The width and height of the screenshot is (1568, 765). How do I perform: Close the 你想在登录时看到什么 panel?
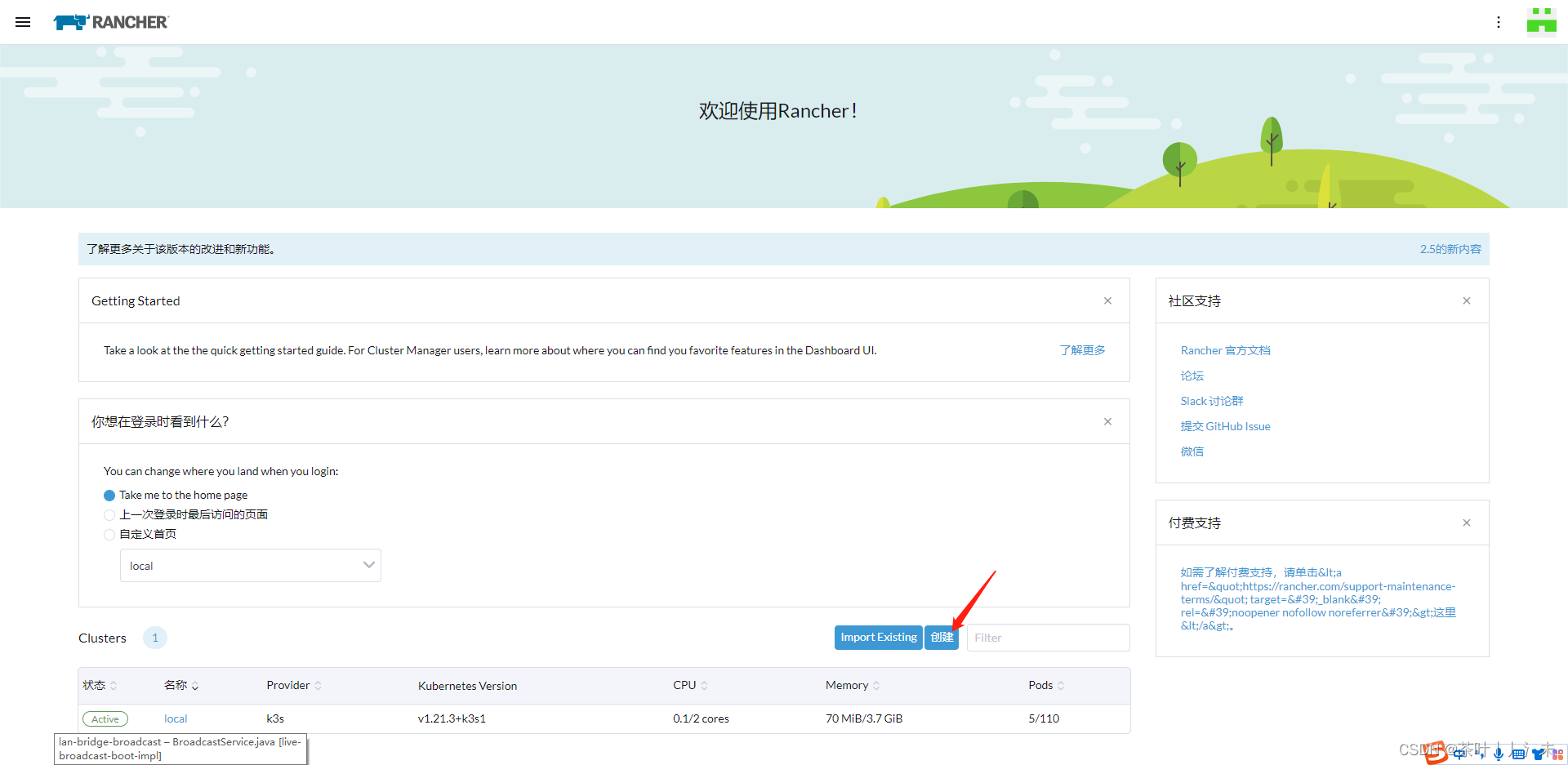tap(1107, 421)
